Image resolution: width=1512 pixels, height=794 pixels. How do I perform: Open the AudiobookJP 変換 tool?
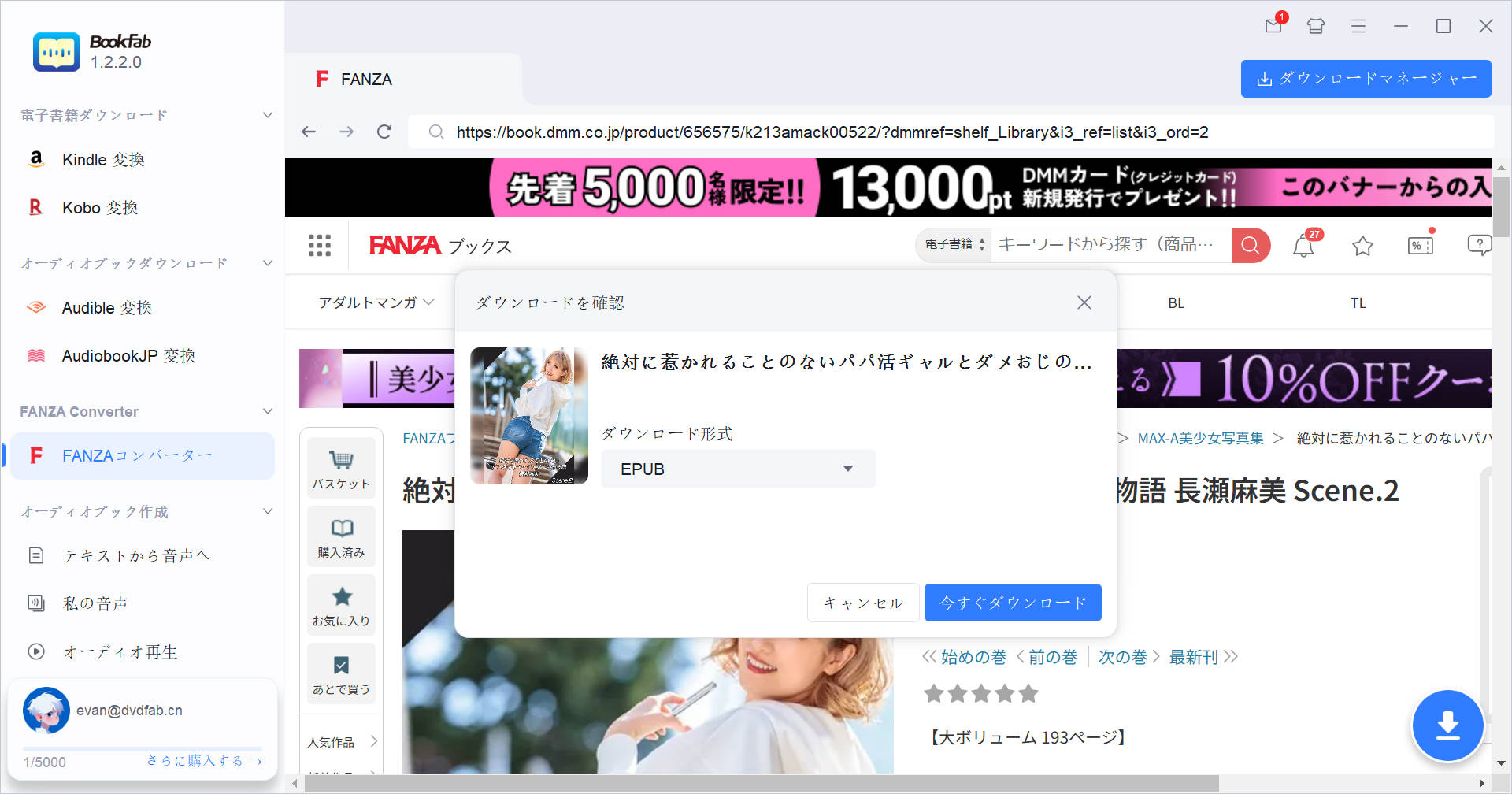click(128, 355)
